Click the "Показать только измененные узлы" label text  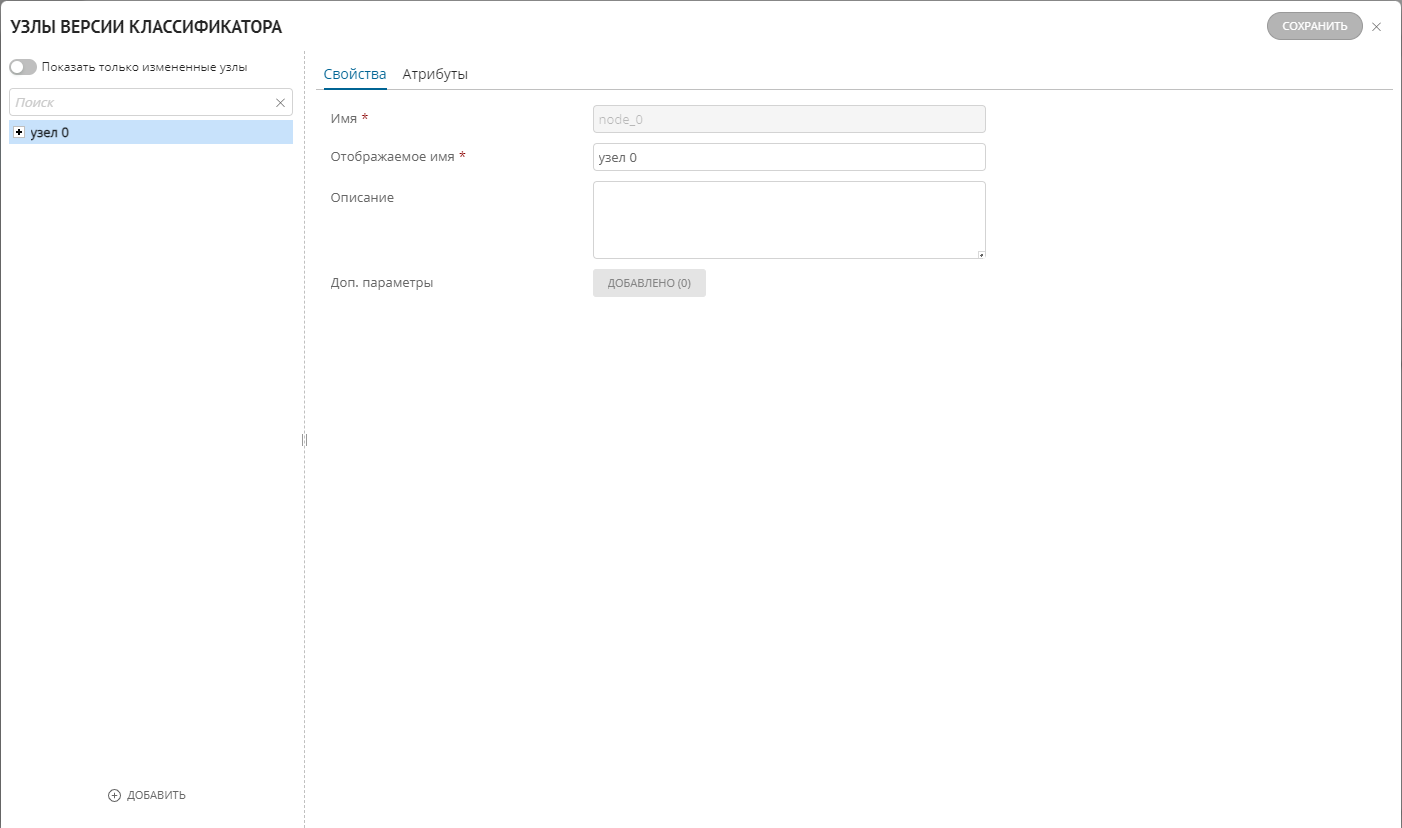pos(144,67)
